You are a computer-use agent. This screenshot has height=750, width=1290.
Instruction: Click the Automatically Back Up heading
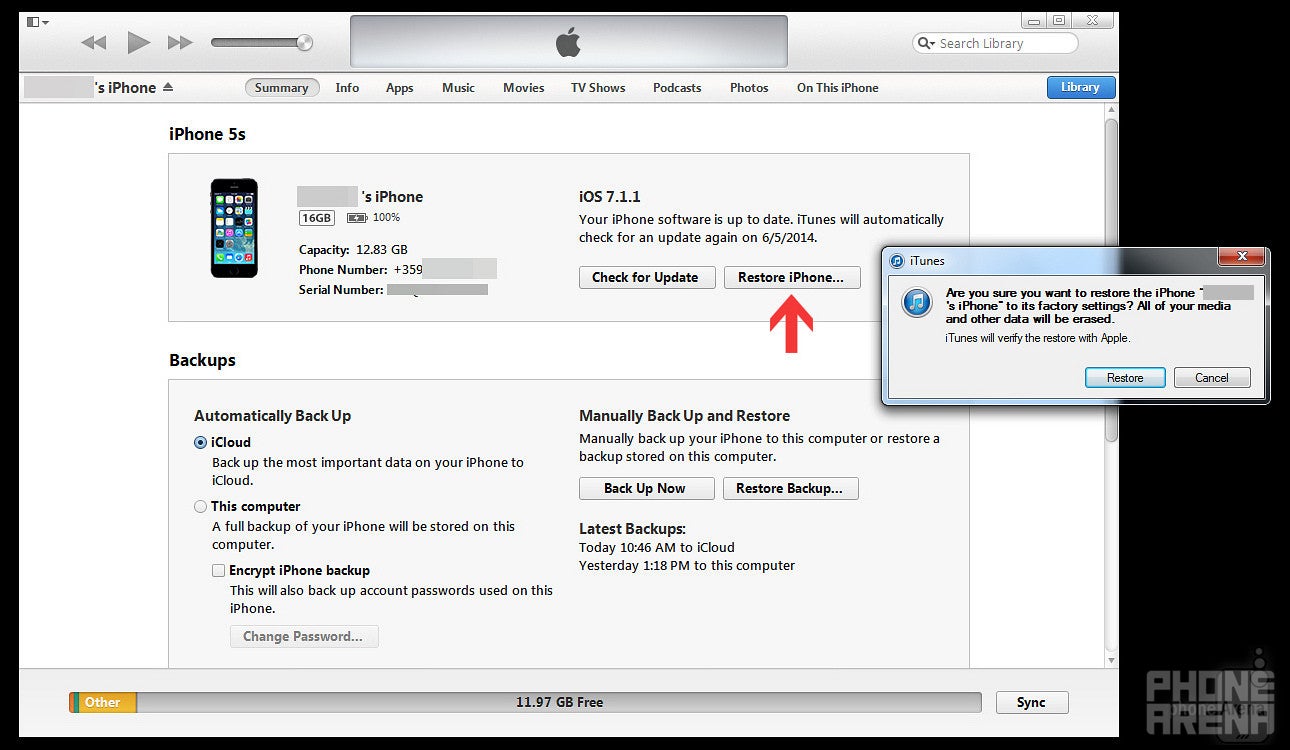coord(272,416)
